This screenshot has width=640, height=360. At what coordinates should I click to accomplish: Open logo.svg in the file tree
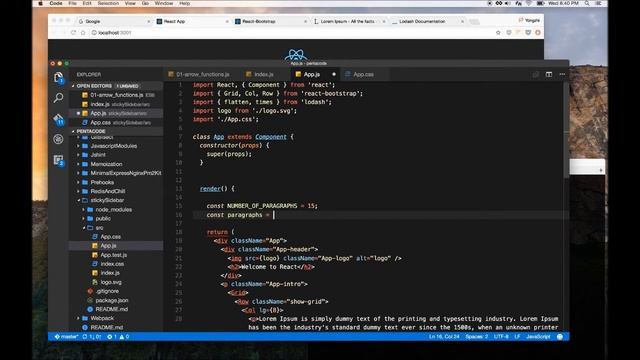pos(111,282)
